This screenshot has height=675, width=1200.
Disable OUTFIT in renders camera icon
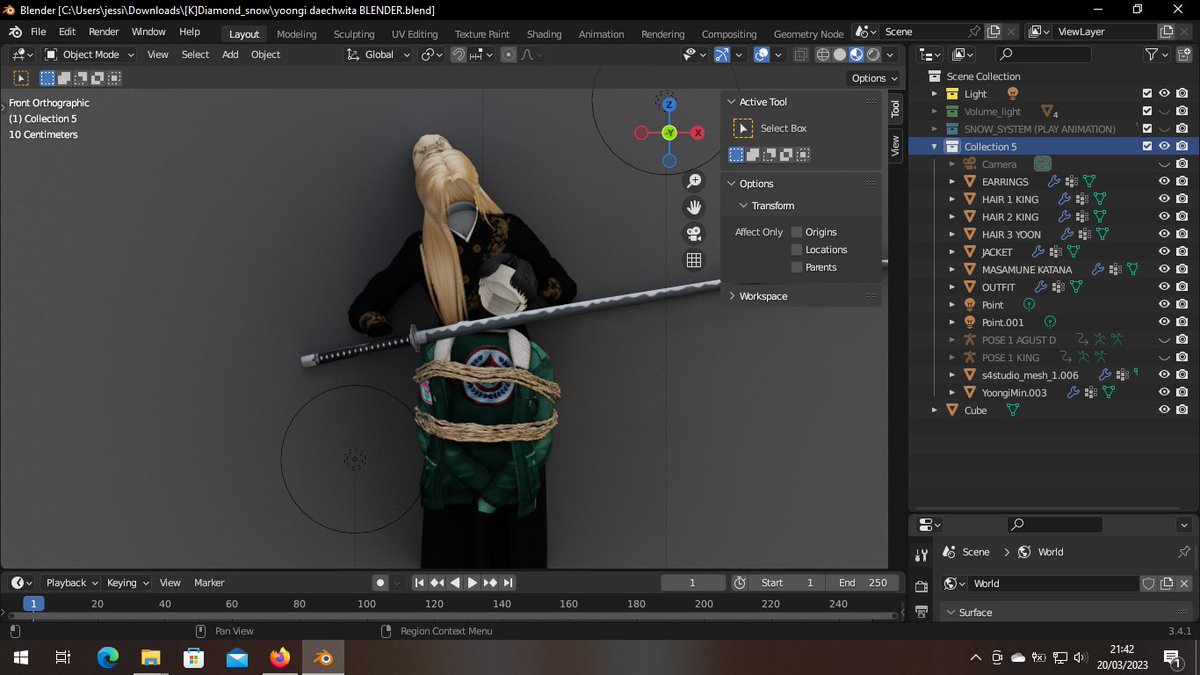[x=1182, y=287]
